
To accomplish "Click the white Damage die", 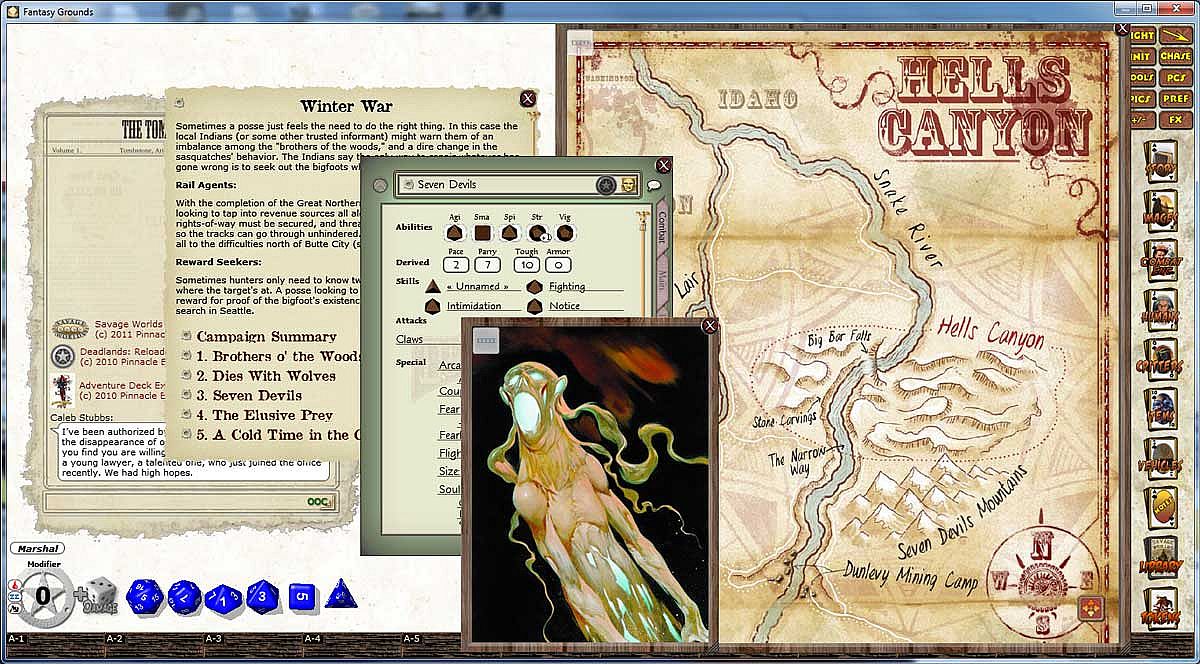I will pyautogui.click(x=100, y=597).
